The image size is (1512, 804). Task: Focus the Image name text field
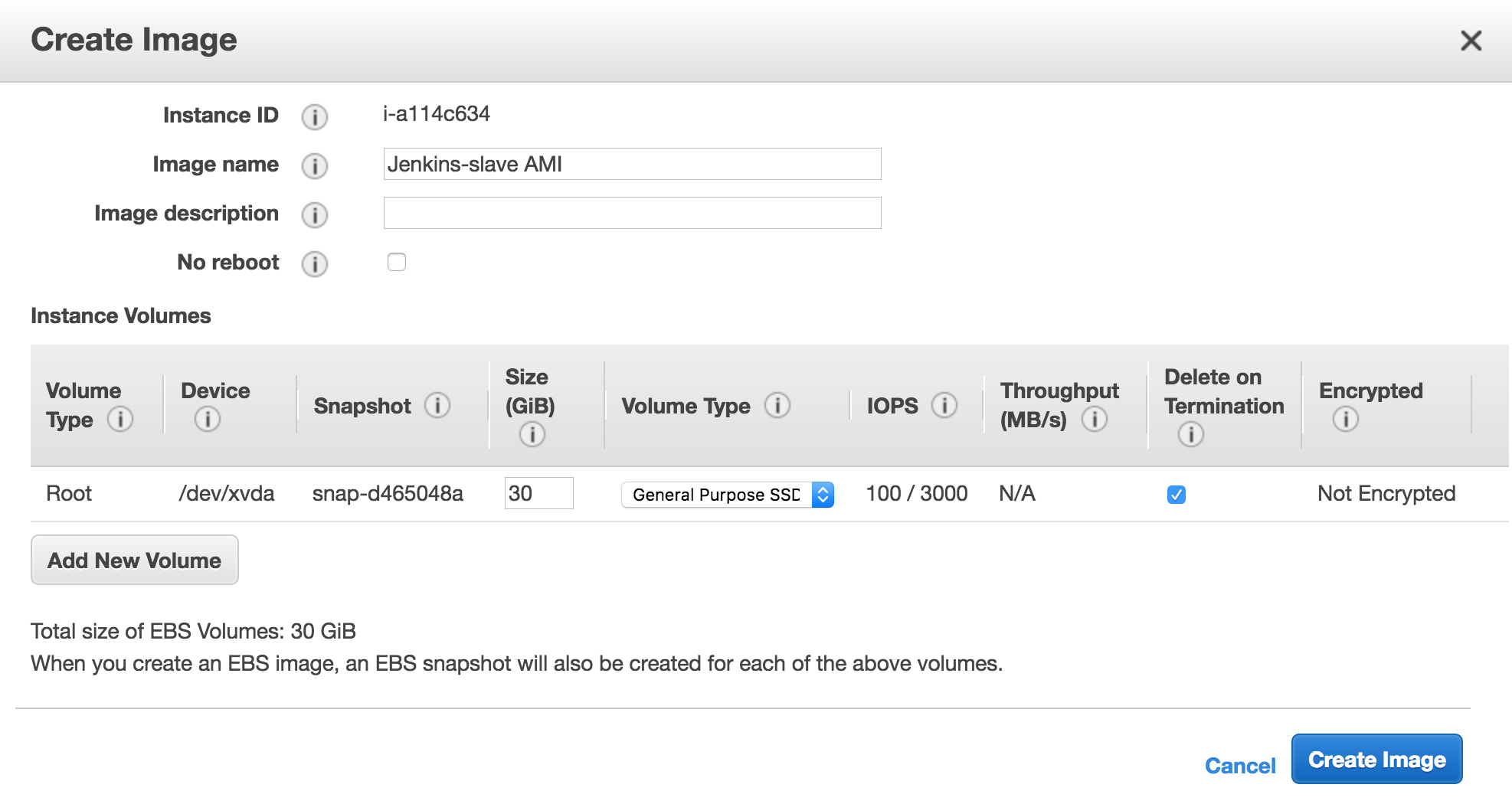[632, 164]
